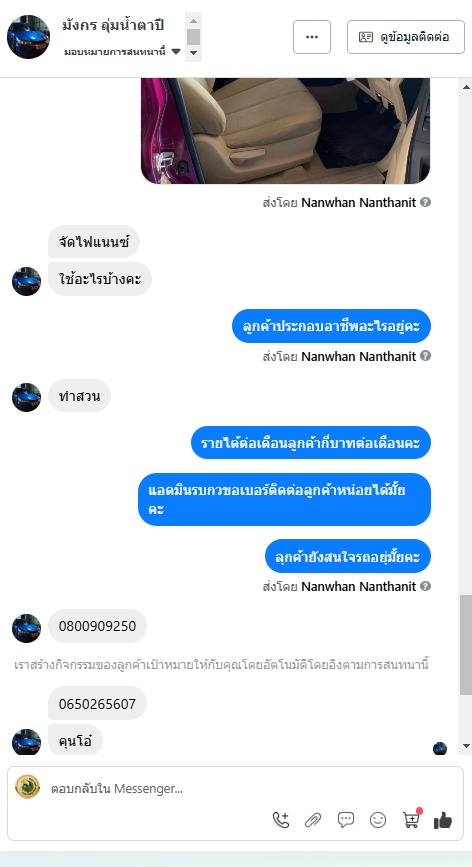Open saved replies speech bubble icon
This screenshot has width=472, height=867.
pos(346,820)
